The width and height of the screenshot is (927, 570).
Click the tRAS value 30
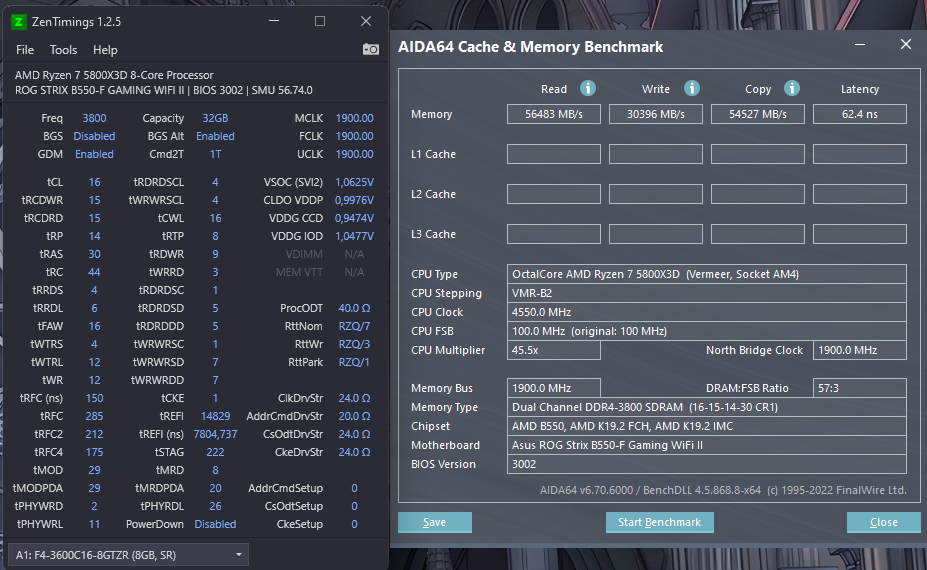pos(95,254)
